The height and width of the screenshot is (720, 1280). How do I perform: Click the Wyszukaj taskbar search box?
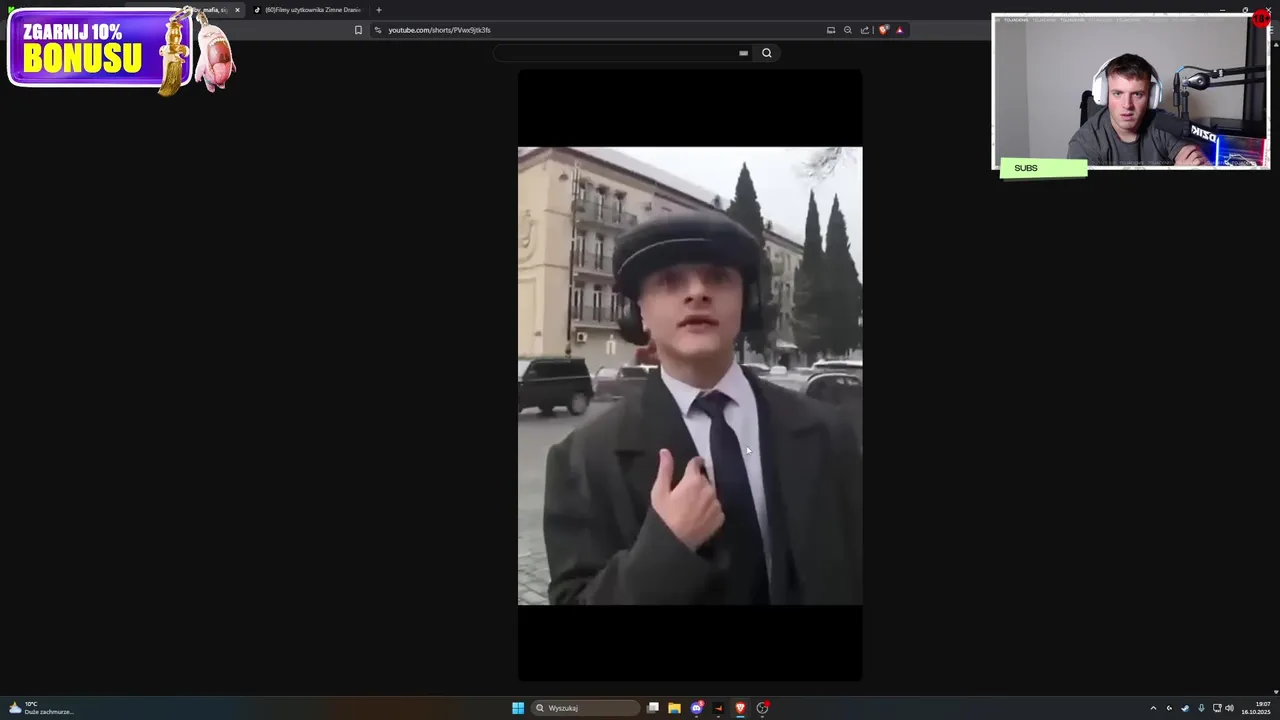[x=586, y=708]
